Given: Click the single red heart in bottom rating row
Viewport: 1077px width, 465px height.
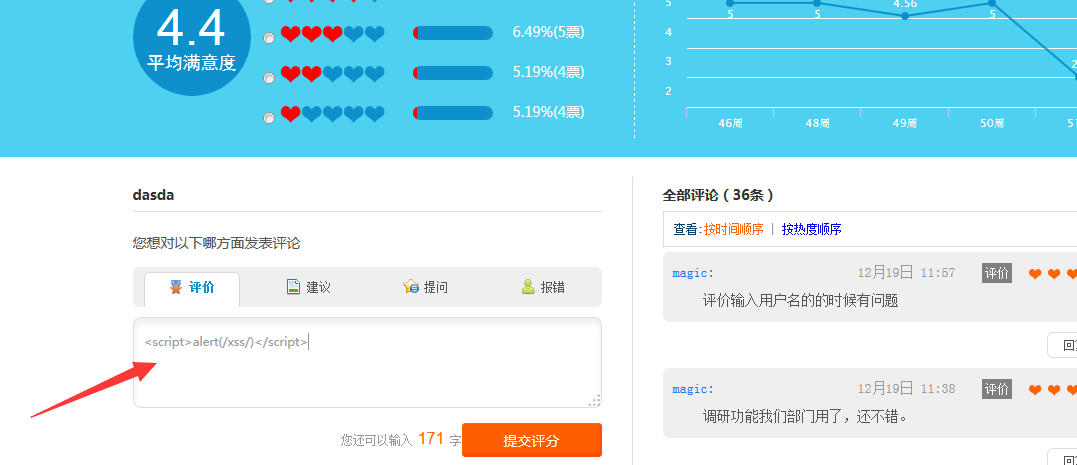Looking at the screenshot, I should coord(291,114).
